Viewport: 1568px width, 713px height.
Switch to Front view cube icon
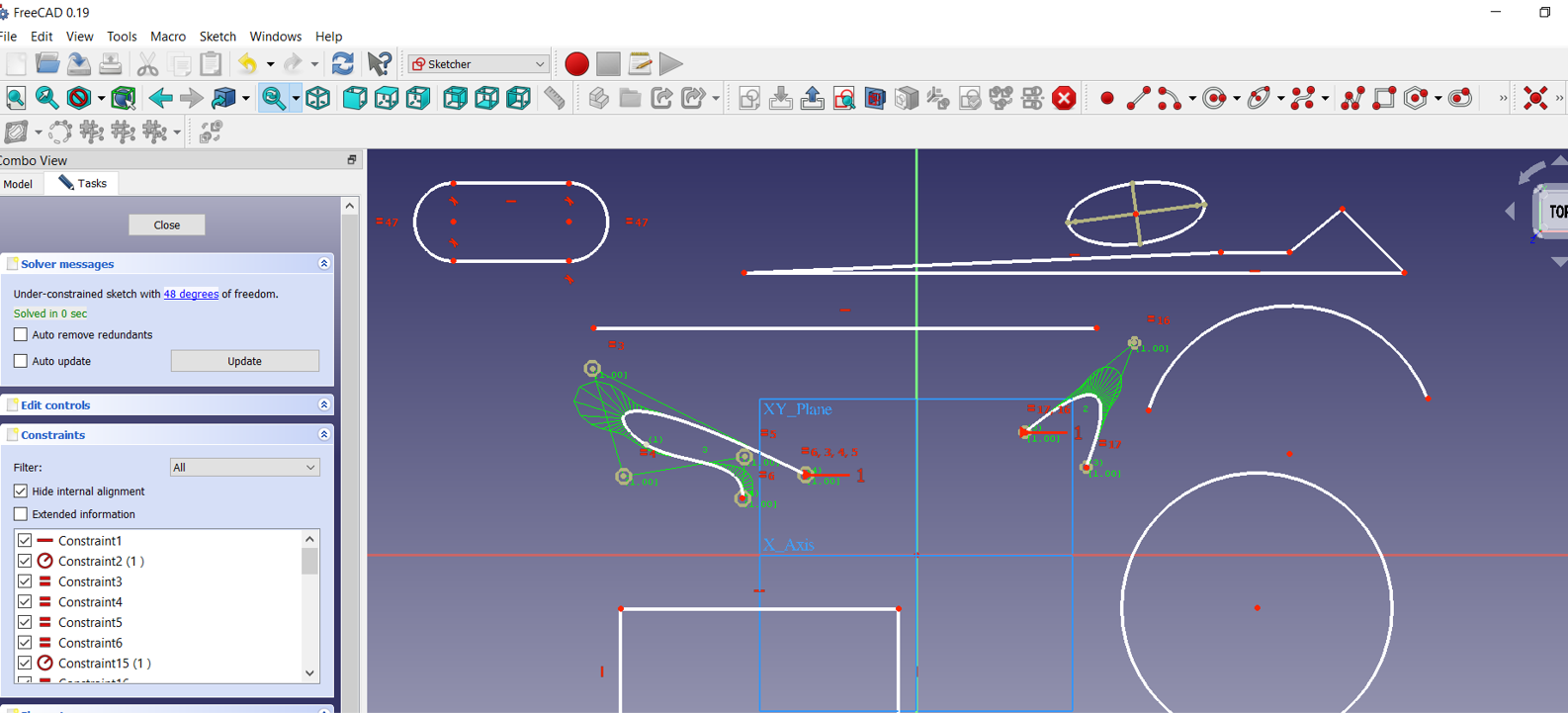354,98
